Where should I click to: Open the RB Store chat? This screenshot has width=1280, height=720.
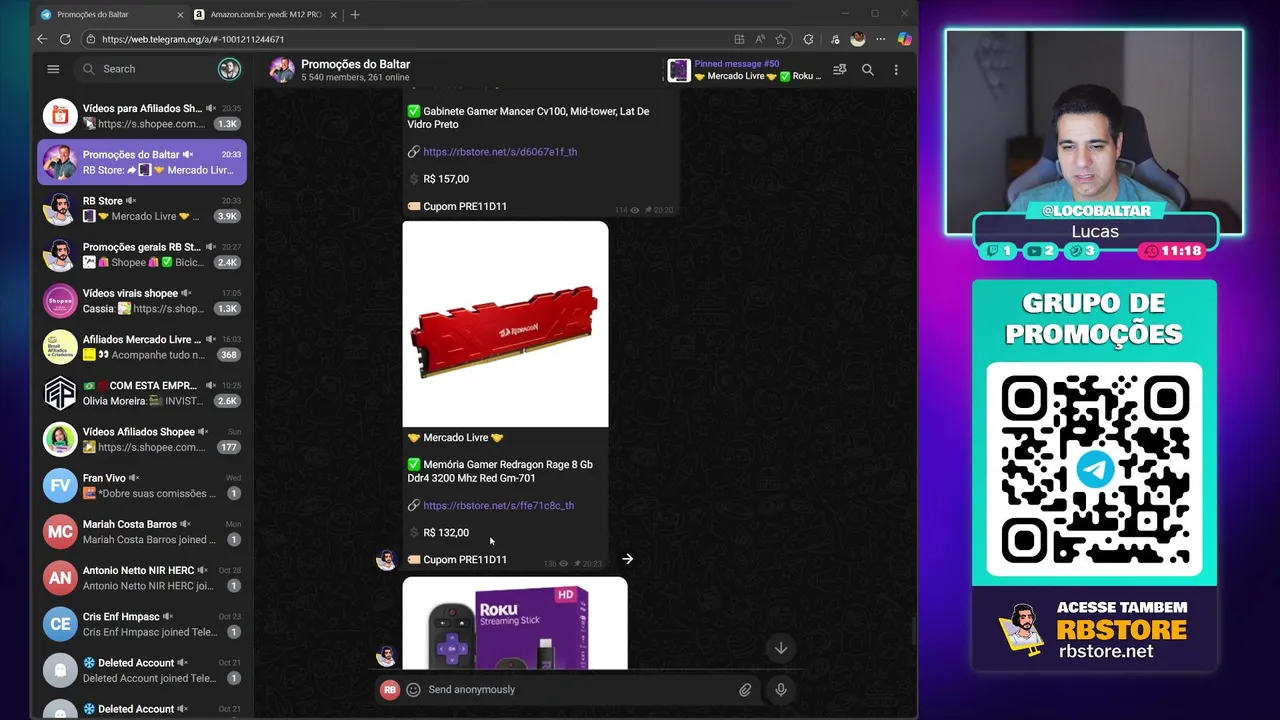142,208
